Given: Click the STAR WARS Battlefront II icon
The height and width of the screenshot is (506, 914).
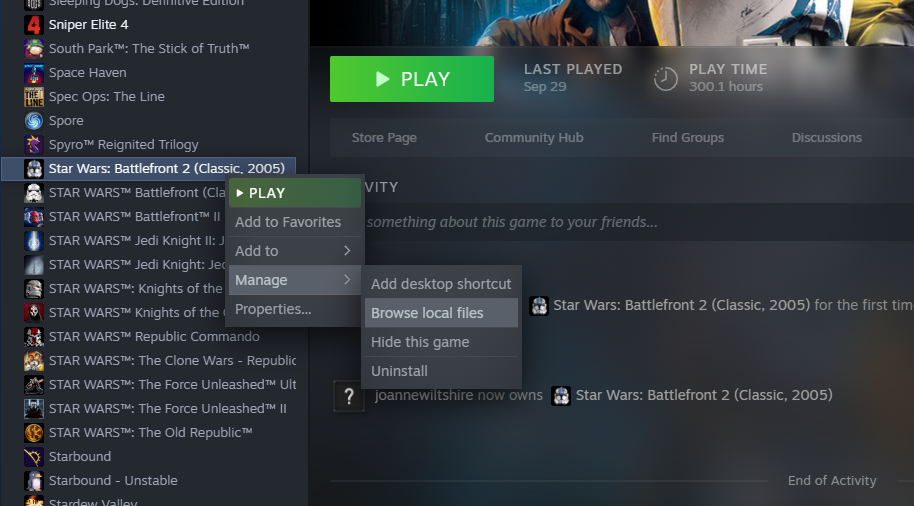Looking at the screenshot, I should click(34, 217).
